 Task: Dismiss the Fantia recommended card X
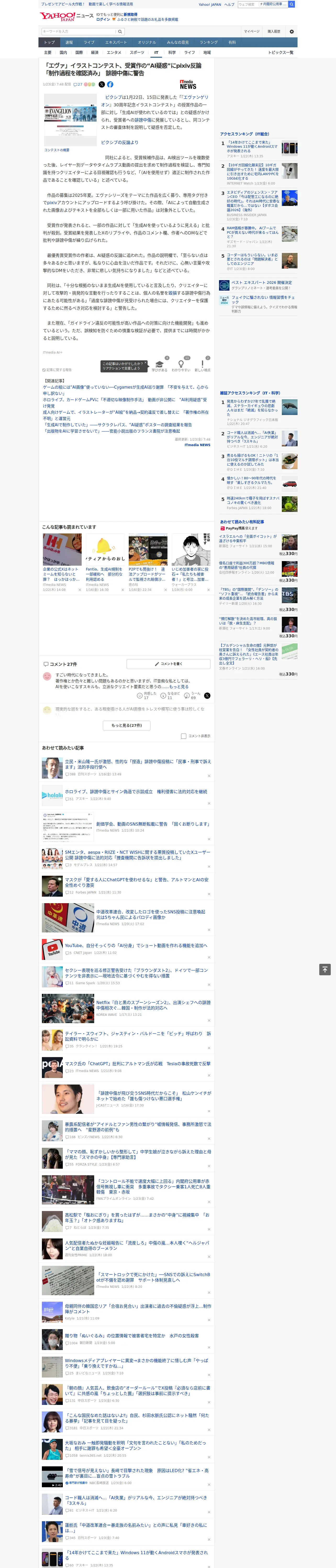click(122, 590)
